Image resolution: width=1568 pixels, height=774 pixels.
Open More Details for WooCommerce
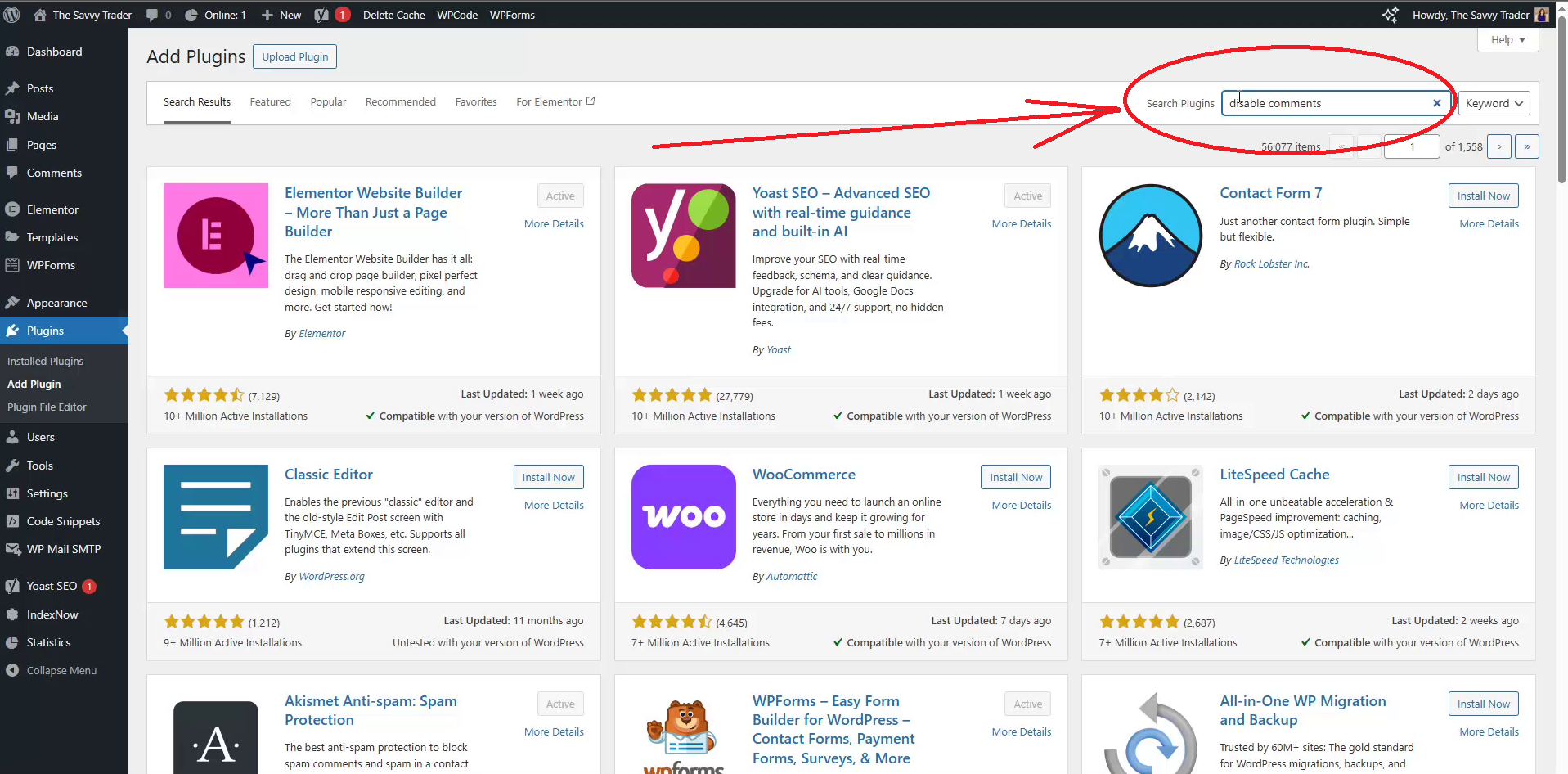coord(1021,505)
